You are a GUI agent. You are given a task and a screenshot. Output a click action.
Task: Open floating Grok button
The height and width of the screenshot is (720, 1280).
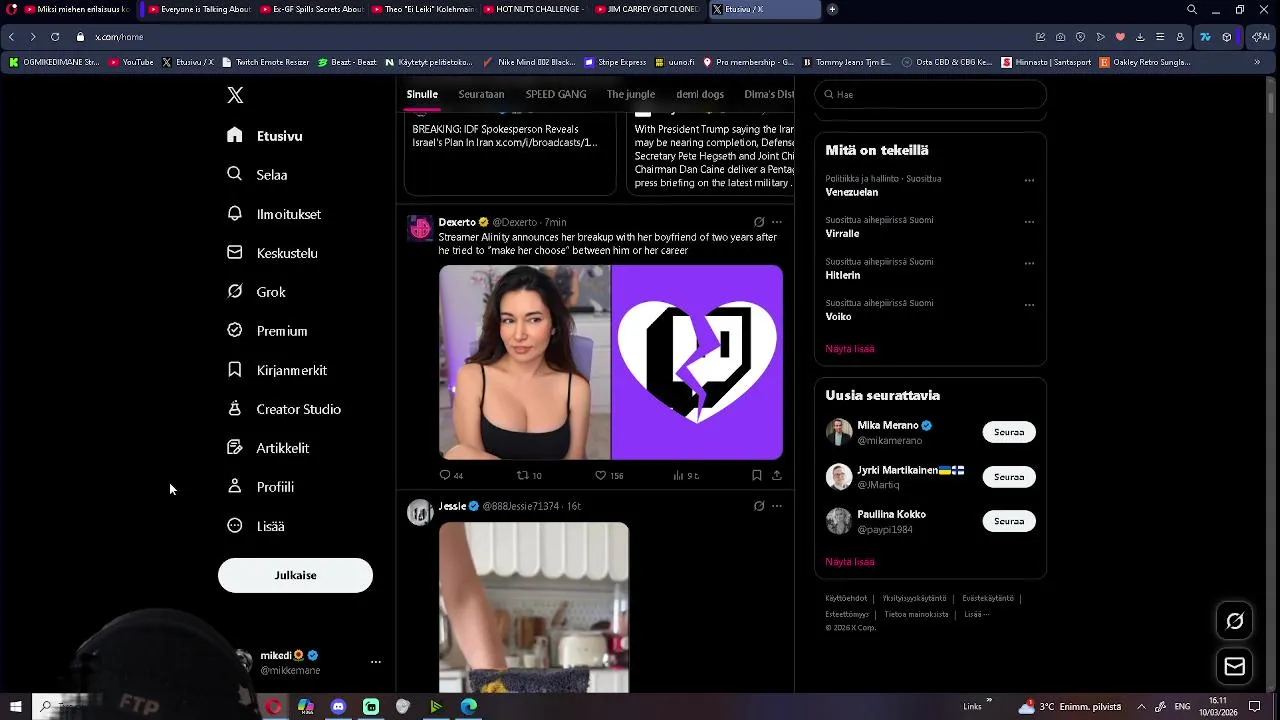1235,622
